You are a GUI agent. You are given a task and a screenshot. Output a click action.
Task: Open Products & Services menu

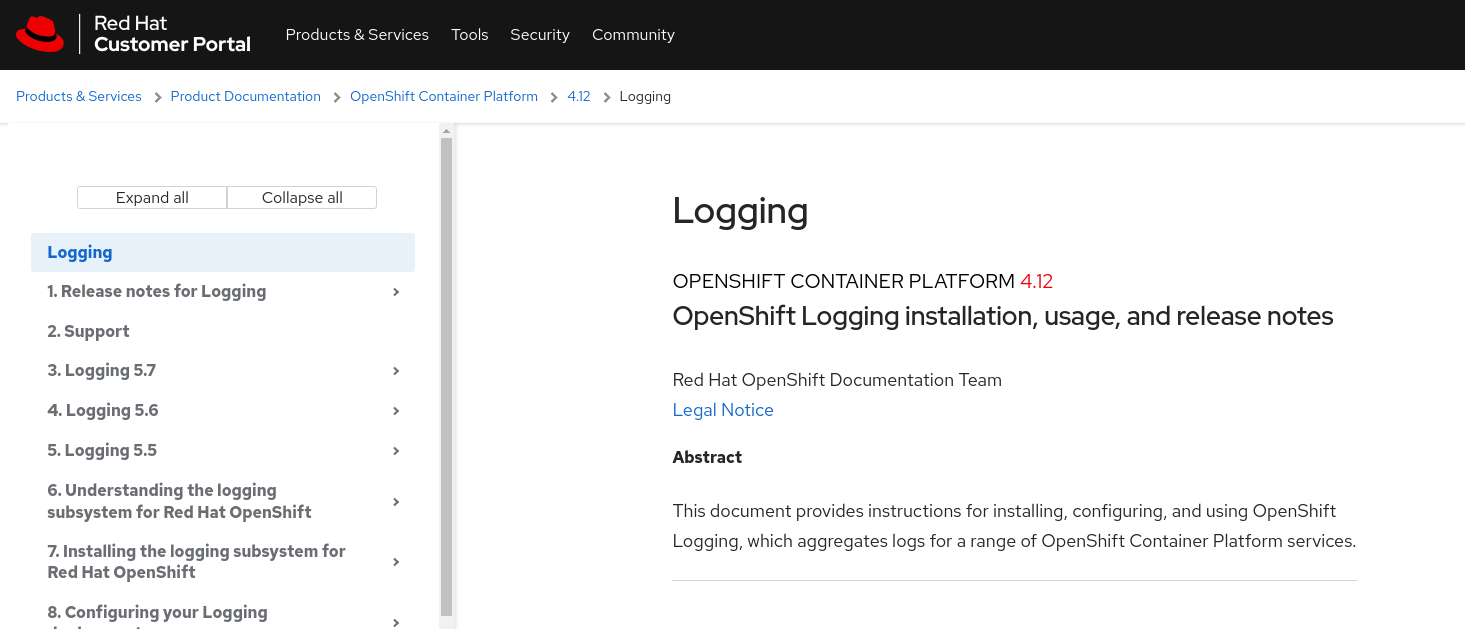coord(357,35)
